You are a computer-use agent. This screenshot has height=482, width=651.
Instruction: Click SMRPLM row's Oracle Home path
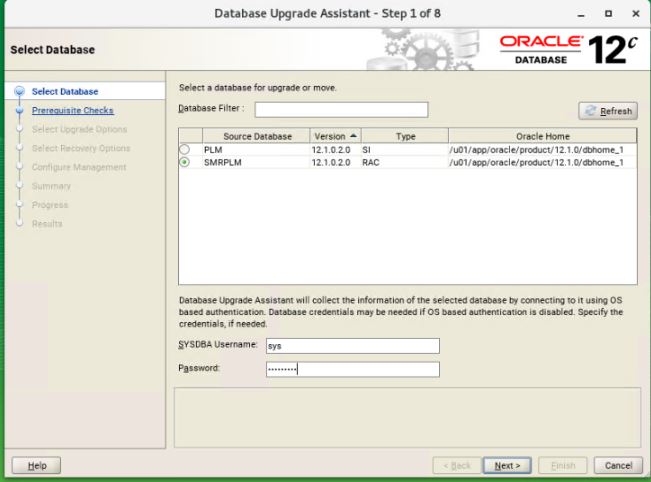click(542, 162)
